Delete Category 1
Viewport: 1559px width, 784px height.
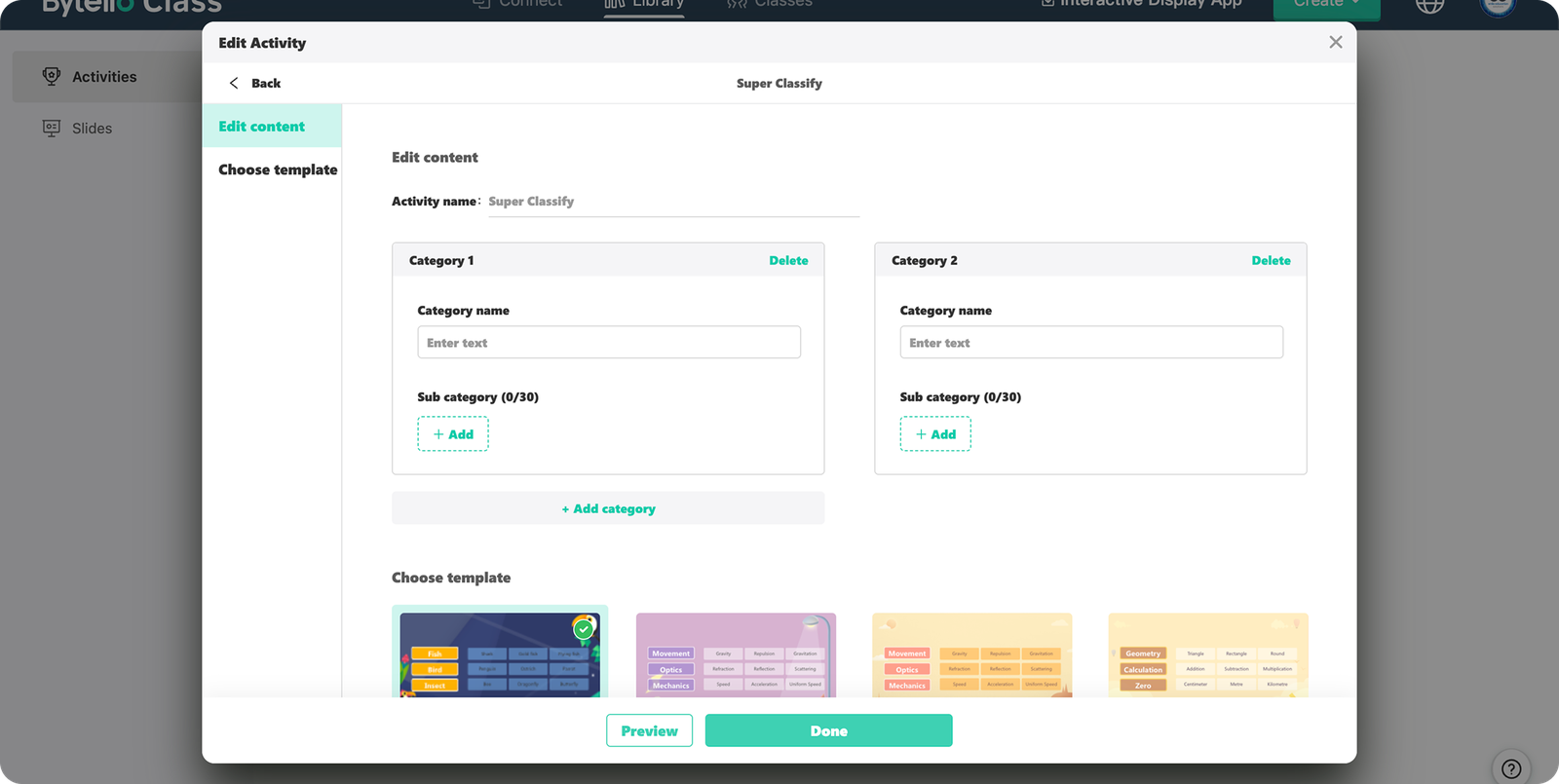(788, 261)
